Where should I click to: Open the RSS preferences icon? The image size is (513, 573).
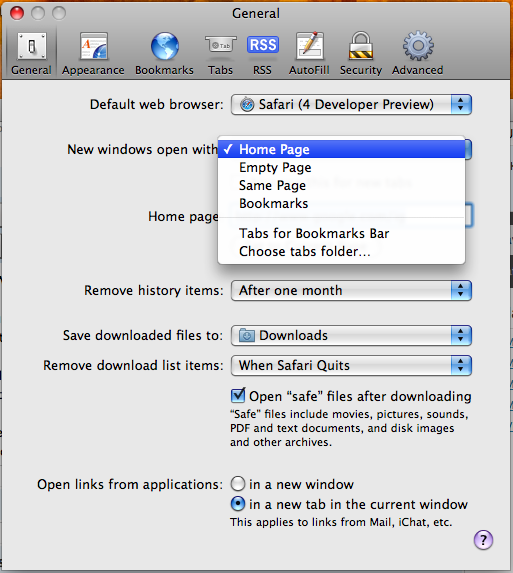262,45
